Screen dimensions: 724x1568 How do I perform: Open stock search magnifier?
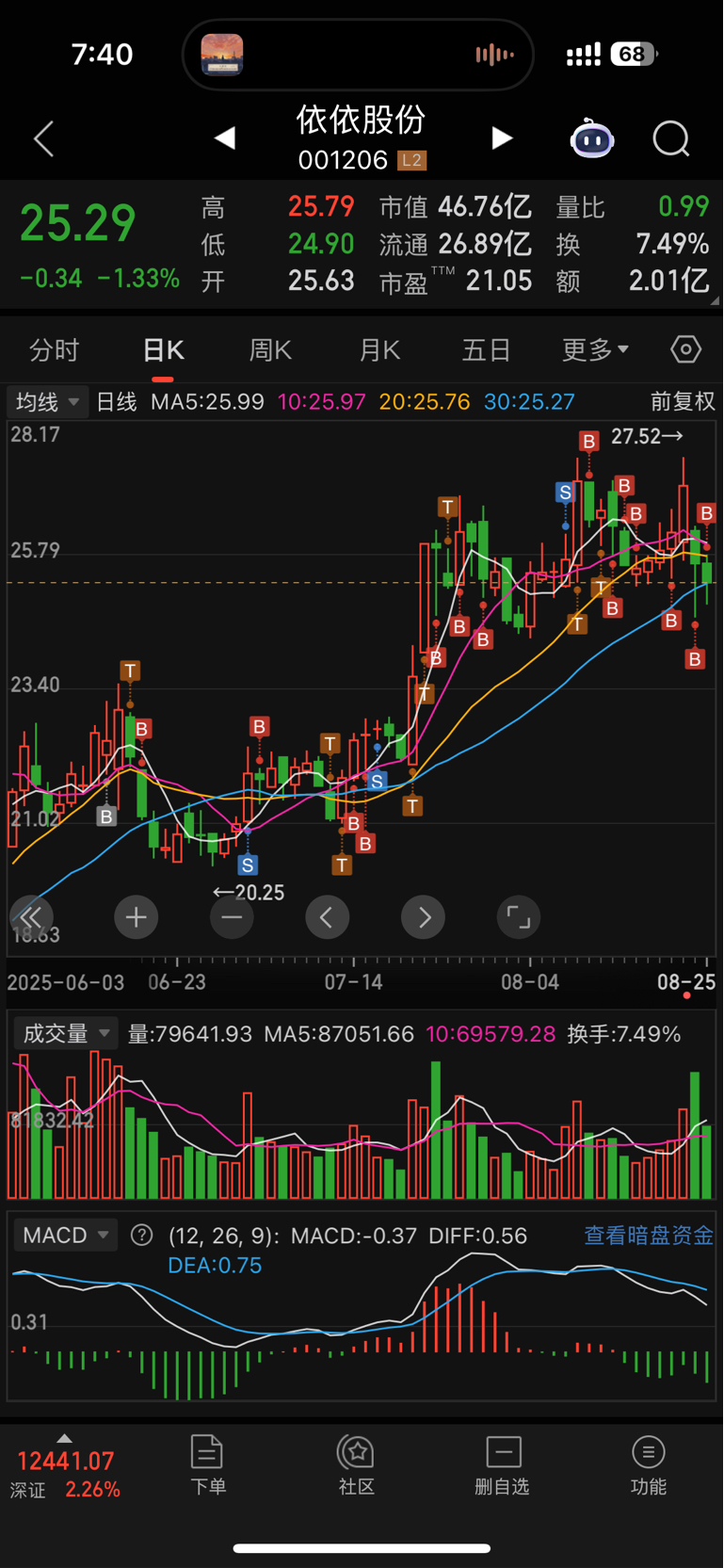671,139
